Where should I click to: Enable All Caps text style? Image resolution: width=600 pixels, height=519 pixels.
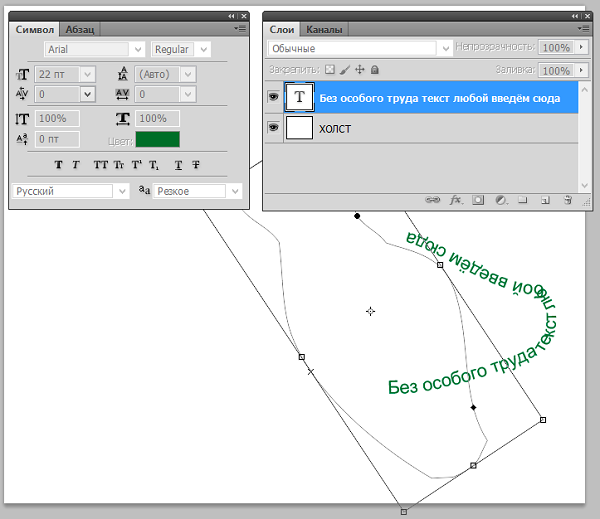(x=101, y=165)
